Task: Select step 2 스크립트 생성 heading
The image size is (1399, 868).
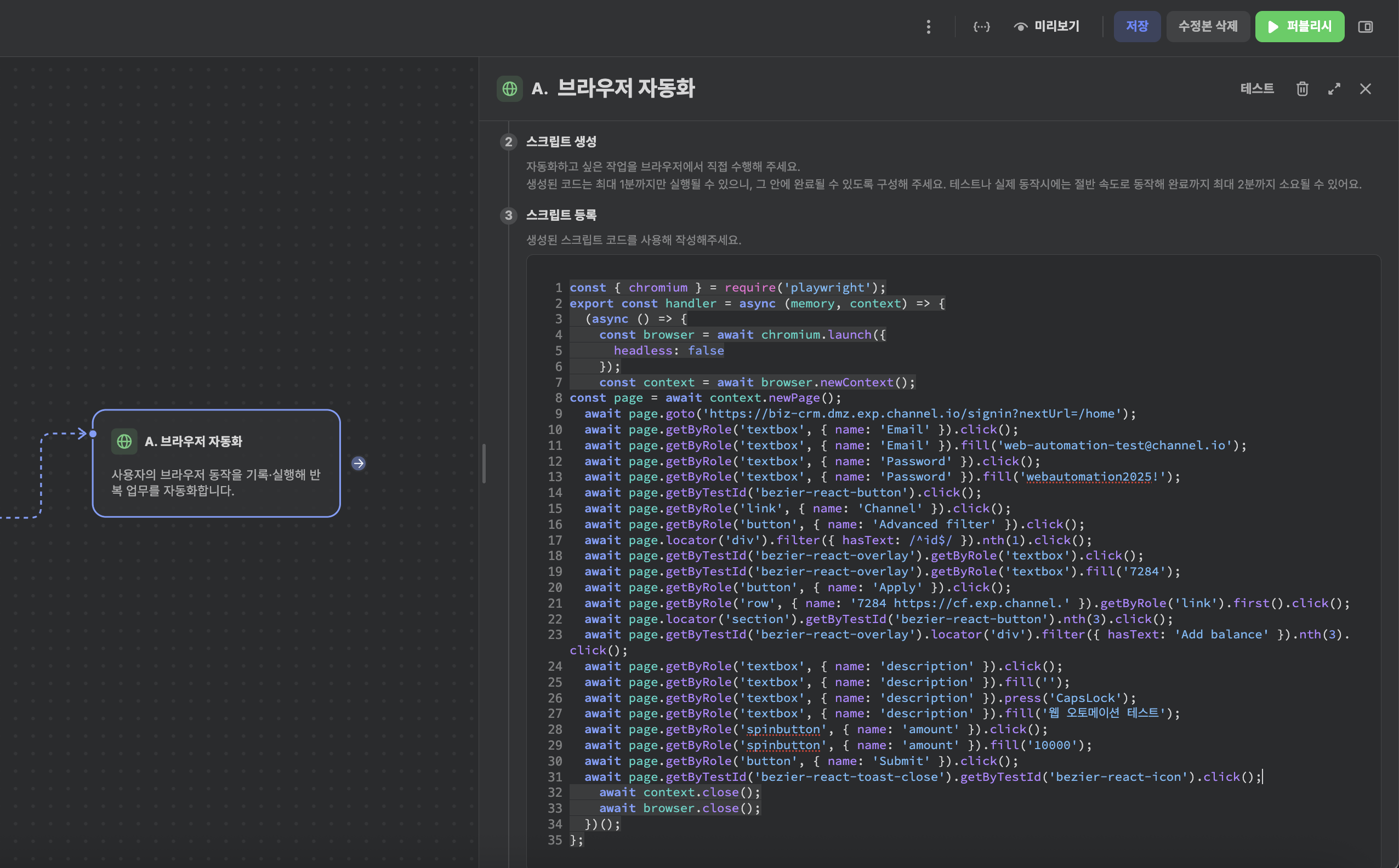Action: point(560,142)
